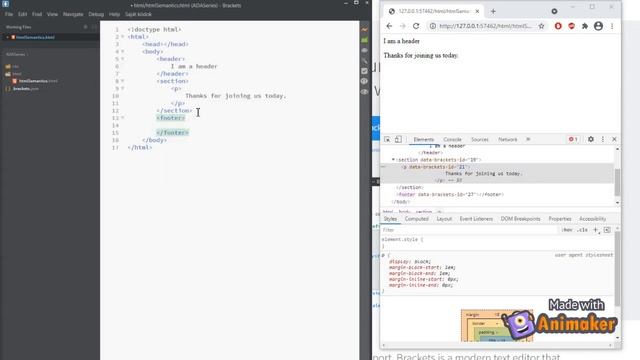Activate the DevTools inspect element picker

(387, 139)
